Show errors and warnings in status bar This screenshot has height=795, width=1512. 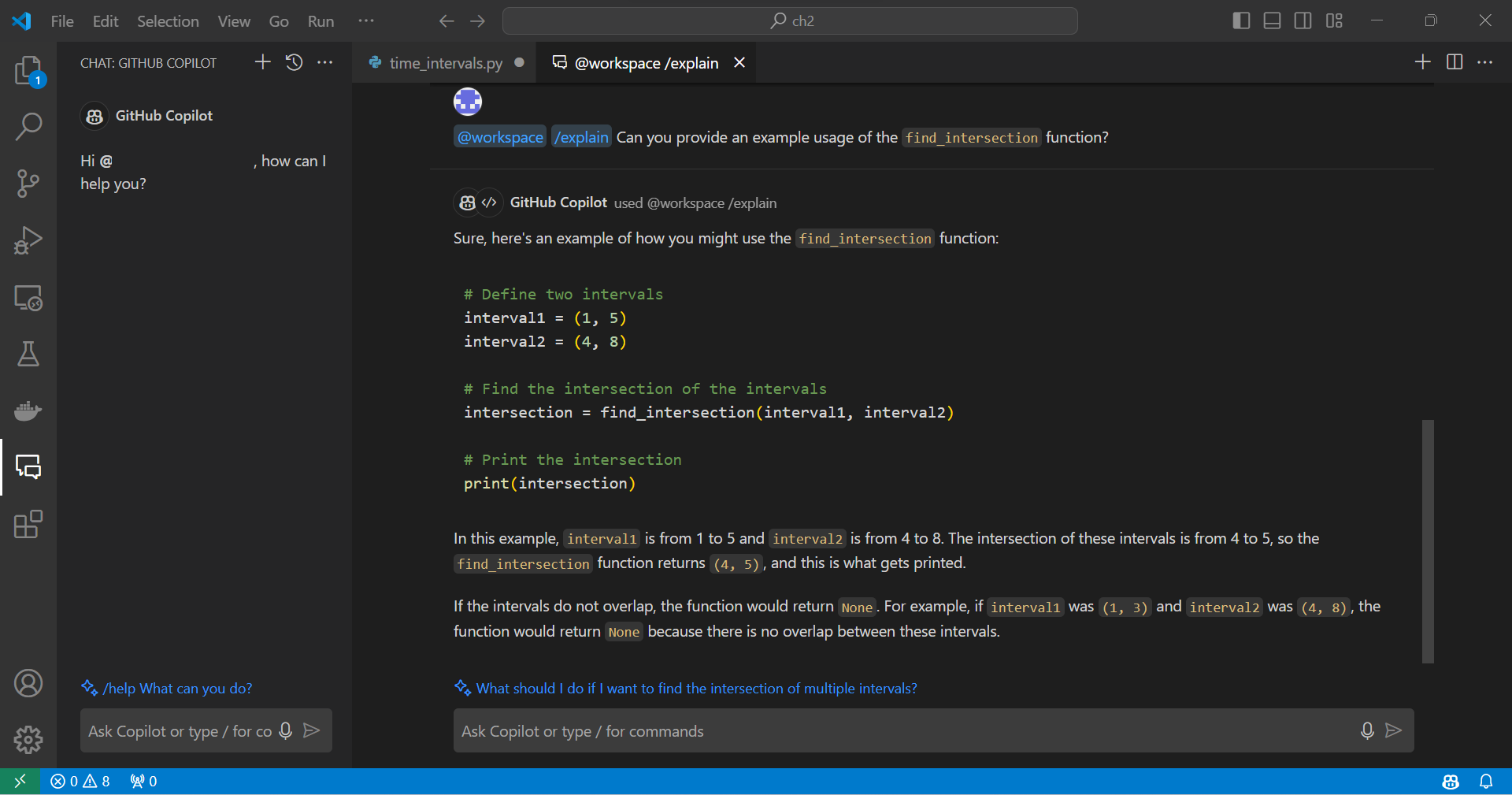click(80, 781)
